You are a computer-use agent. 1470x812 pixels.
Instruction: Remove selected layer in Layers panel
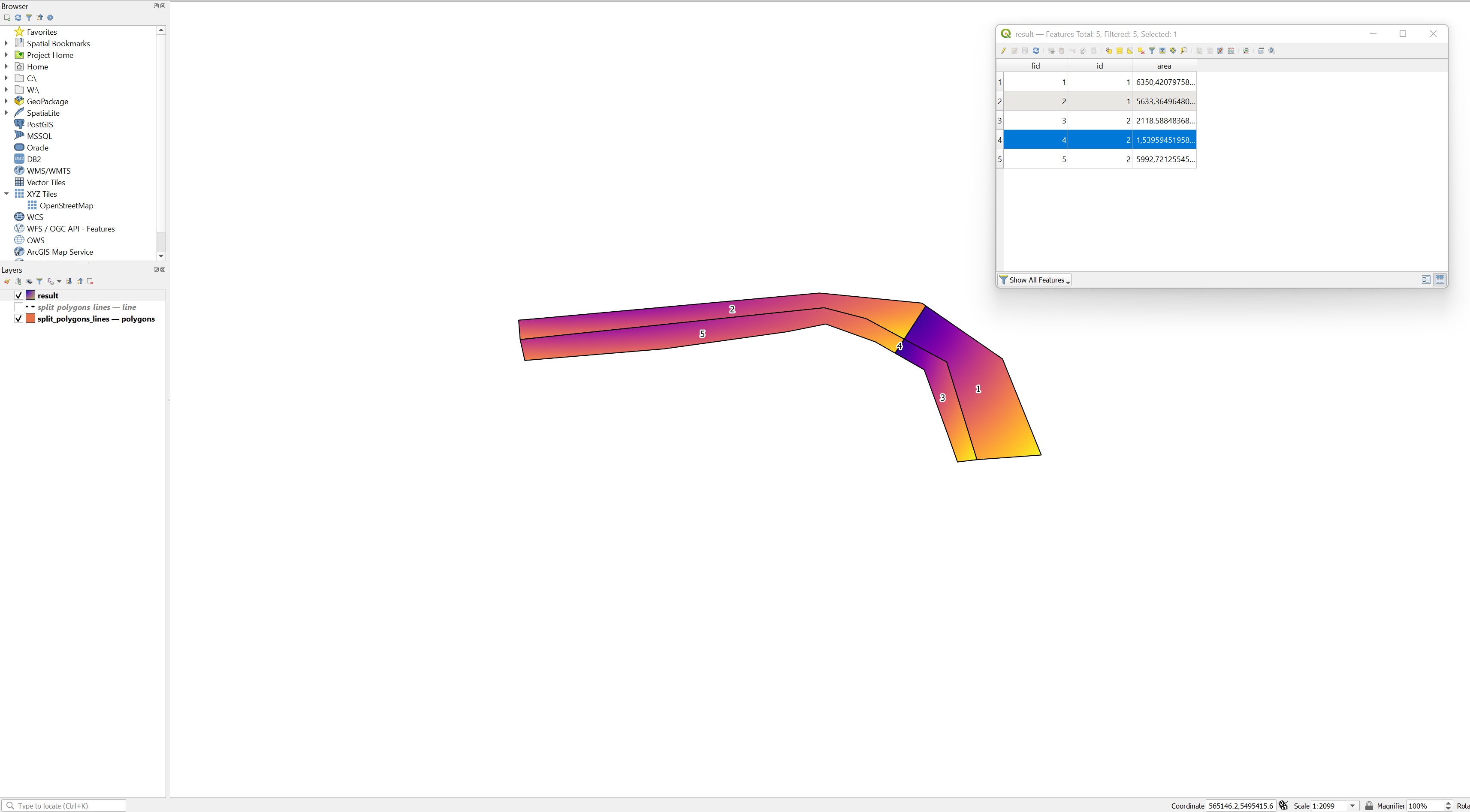tap(90, 281)
